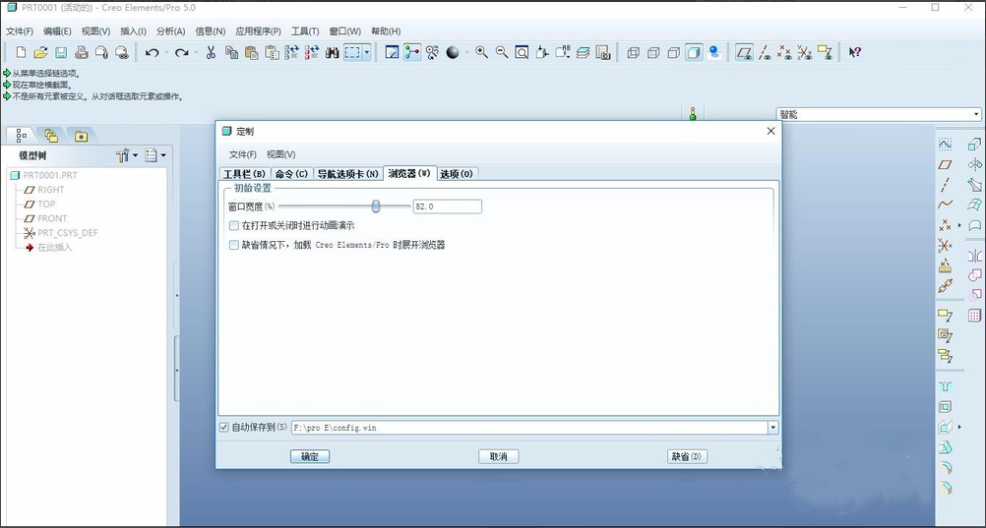986x528 pixels.
Task: Switch to the 命令(C) tab
Action: coord(291,174)
